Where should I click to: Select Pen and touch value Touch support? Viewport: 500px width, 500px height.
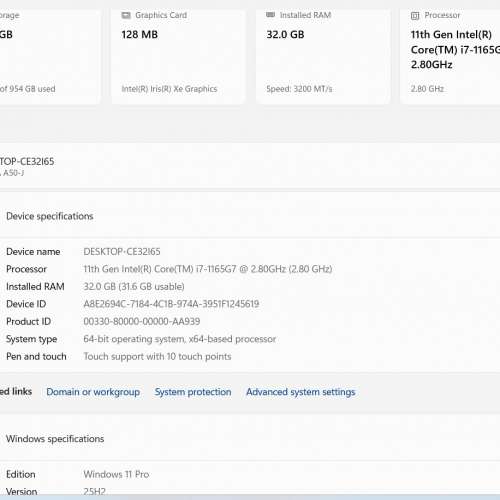coord(157,357)
